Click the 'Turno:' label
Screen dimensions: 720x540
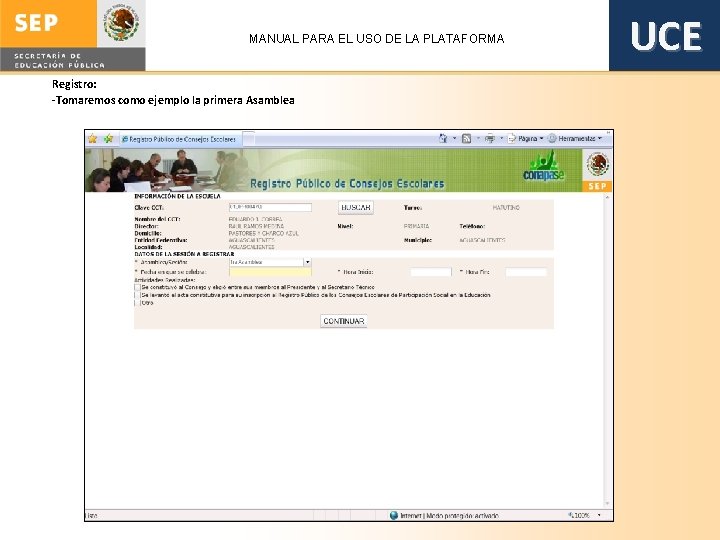click(413, 208)
